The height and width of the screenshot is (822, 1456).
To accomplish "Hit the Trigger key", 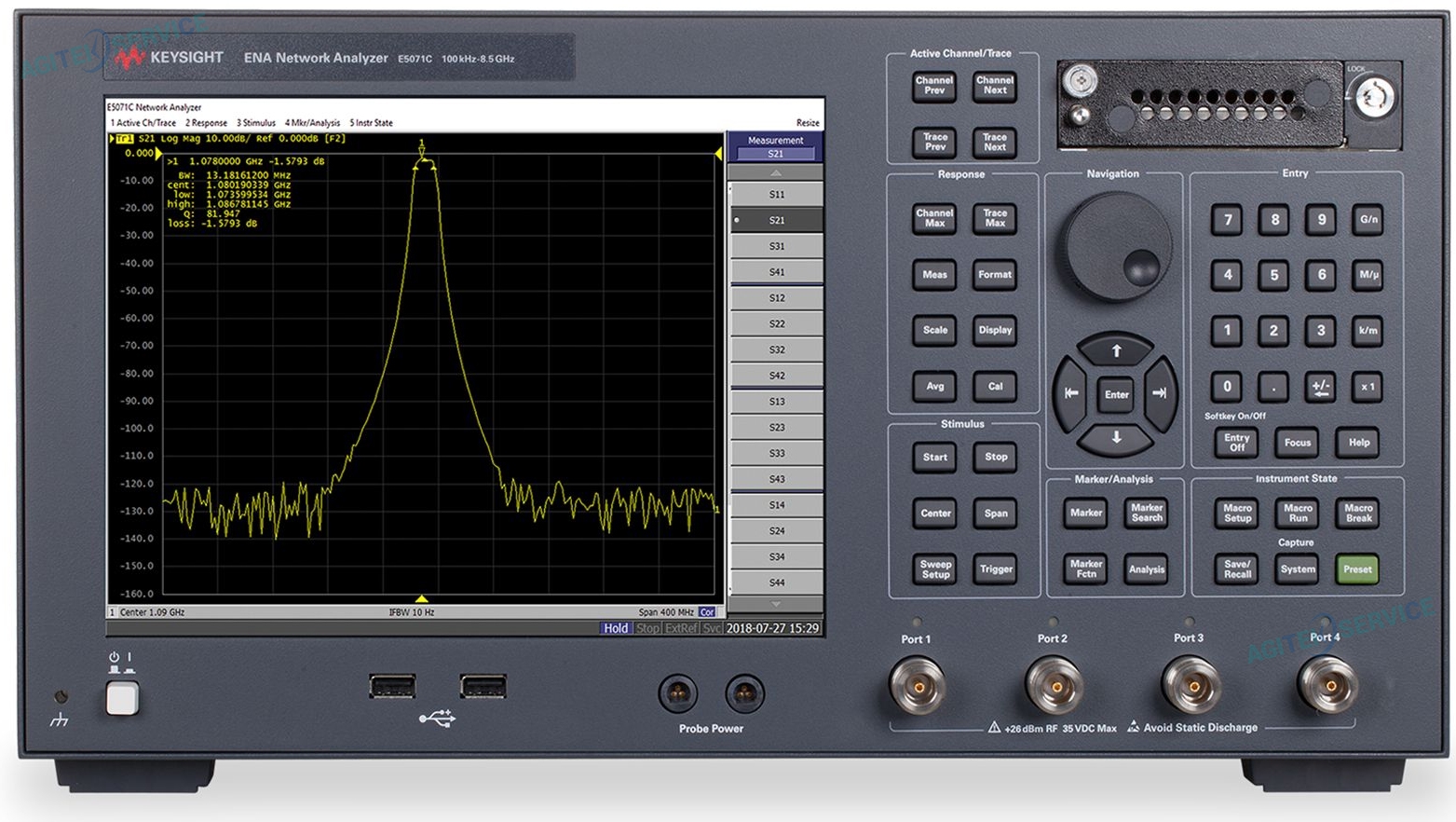I will [x=995, y=569].
